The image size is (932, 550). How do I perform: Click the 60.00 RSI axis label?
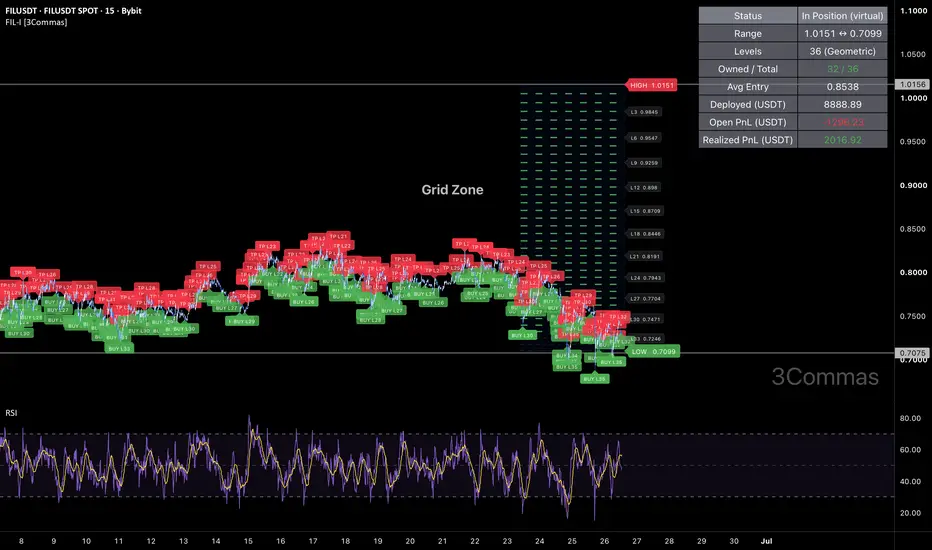[x=910, y=450]
